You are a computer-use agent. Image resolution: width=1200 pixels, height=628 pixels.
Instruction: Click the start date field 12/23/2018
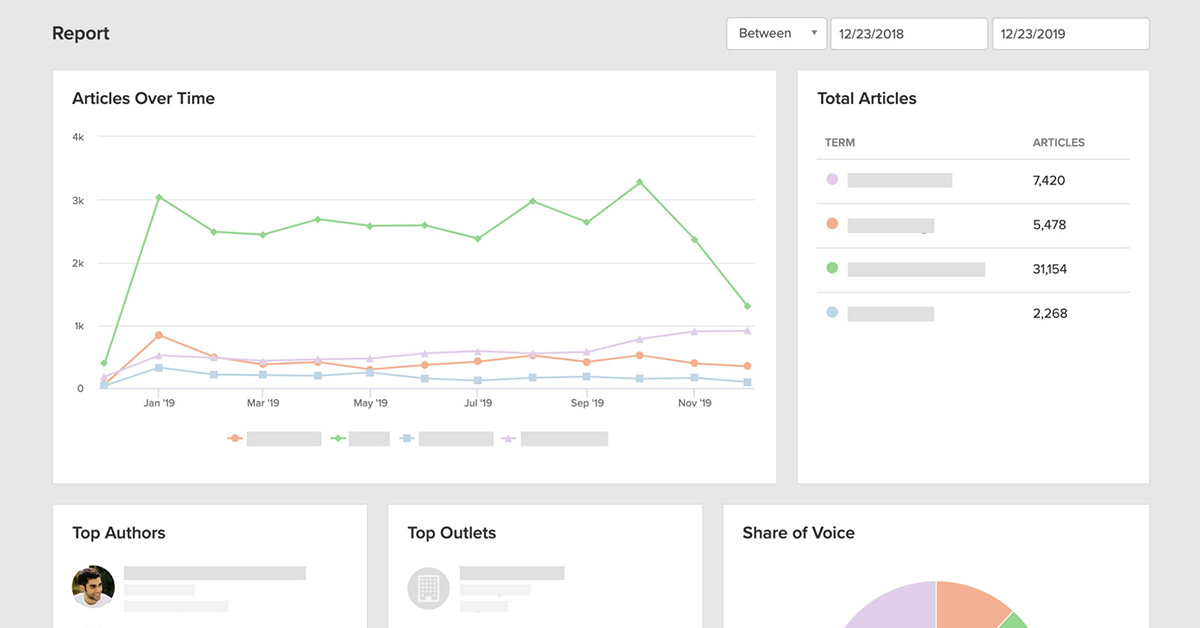[x=908, y=33]
